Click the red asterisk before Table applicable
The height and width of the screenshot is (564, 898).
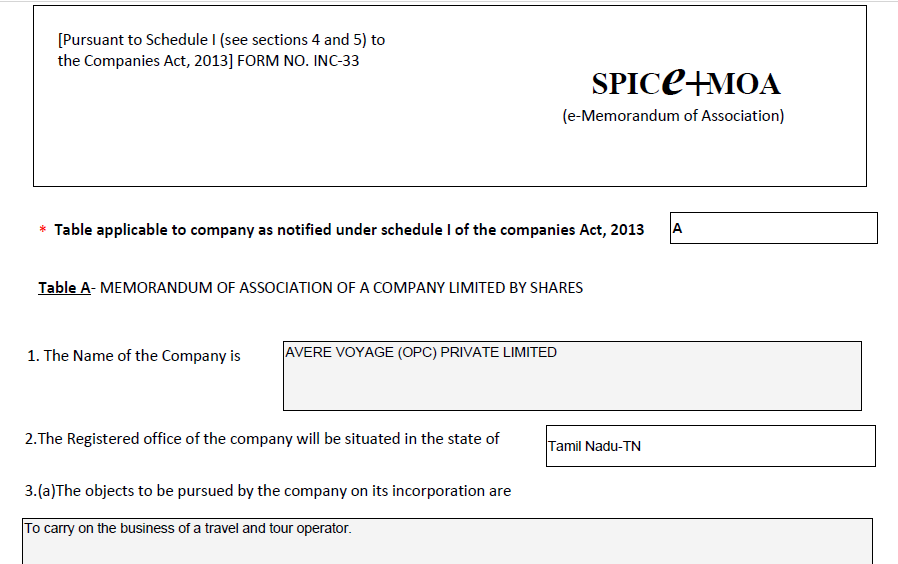pos(43,231)
